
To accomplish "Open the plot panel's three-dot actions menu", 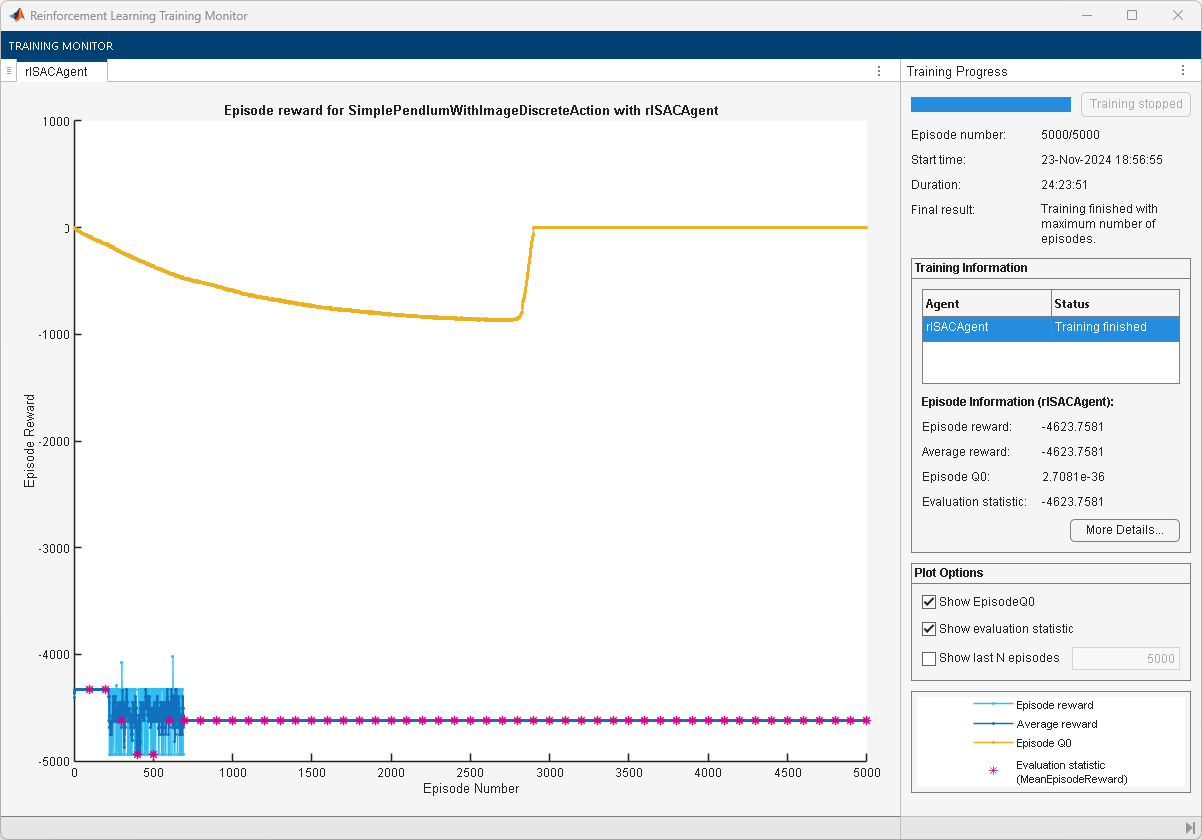I will 879,71.
